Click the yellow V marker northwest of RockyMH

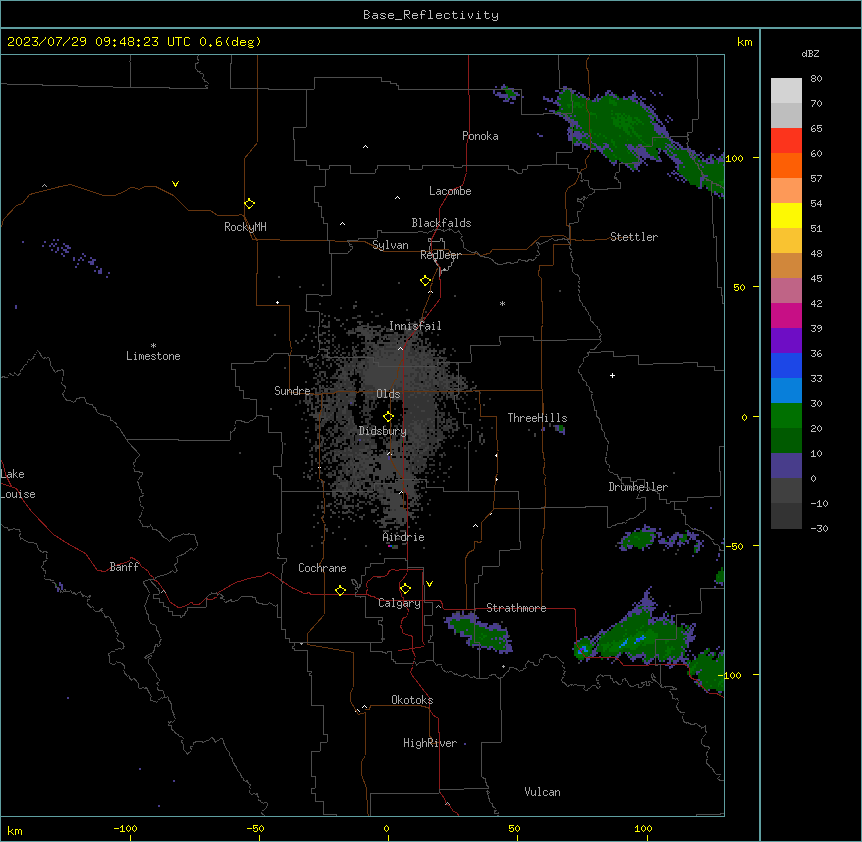click(175, 184)
